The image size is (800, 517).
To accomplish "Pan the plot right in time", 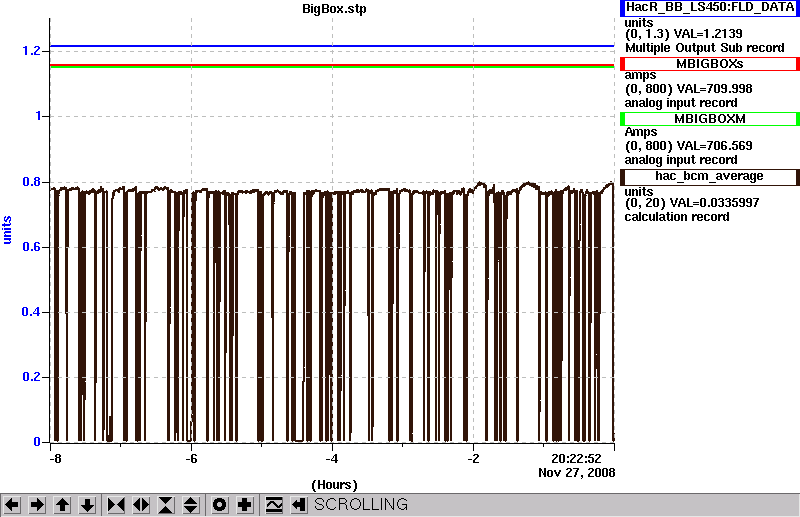I will point(37,505).
